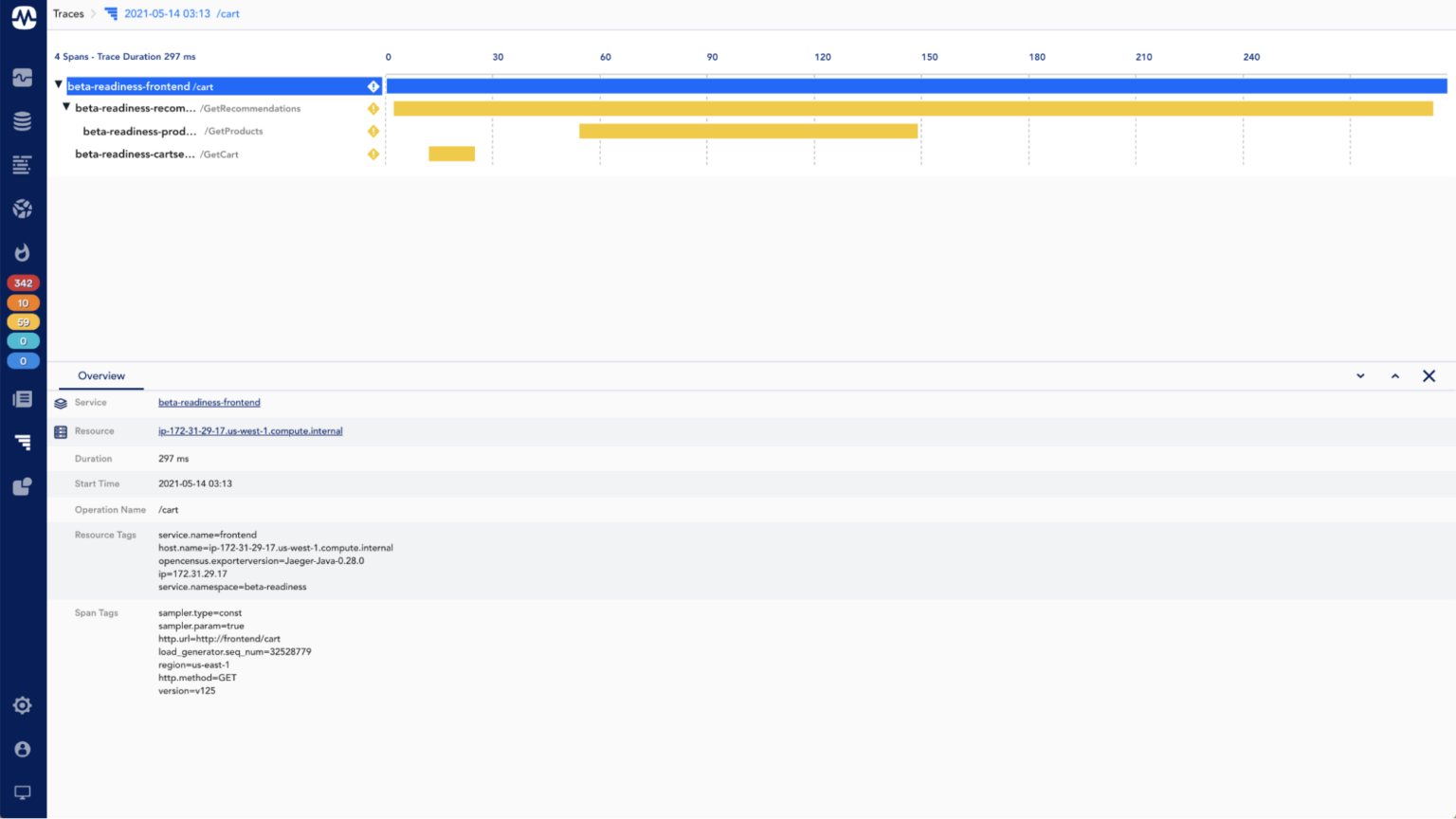Select the Reports icon in the sidebar

[22, 398]
